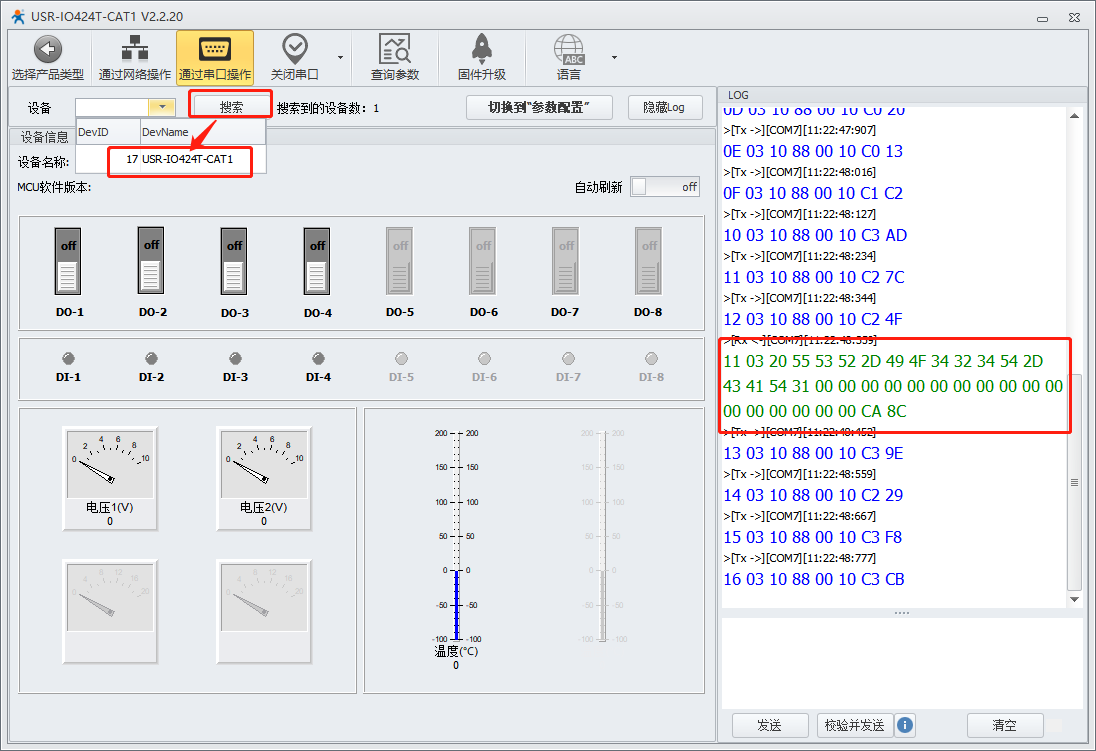Select device 17 USR-IO424T-CAT1 from list
This screenshot has height=751, width=1096.
(171, 159)
